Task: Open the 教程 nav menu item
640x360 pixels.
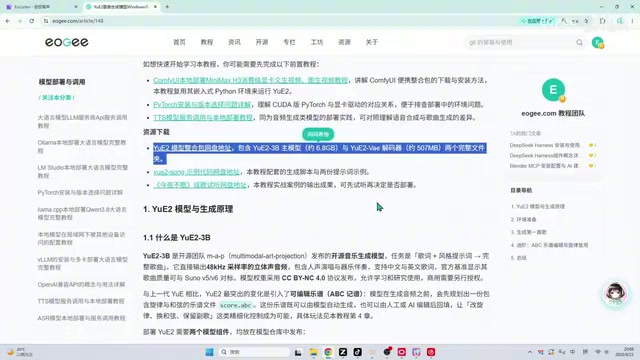Action: (207, 42)
